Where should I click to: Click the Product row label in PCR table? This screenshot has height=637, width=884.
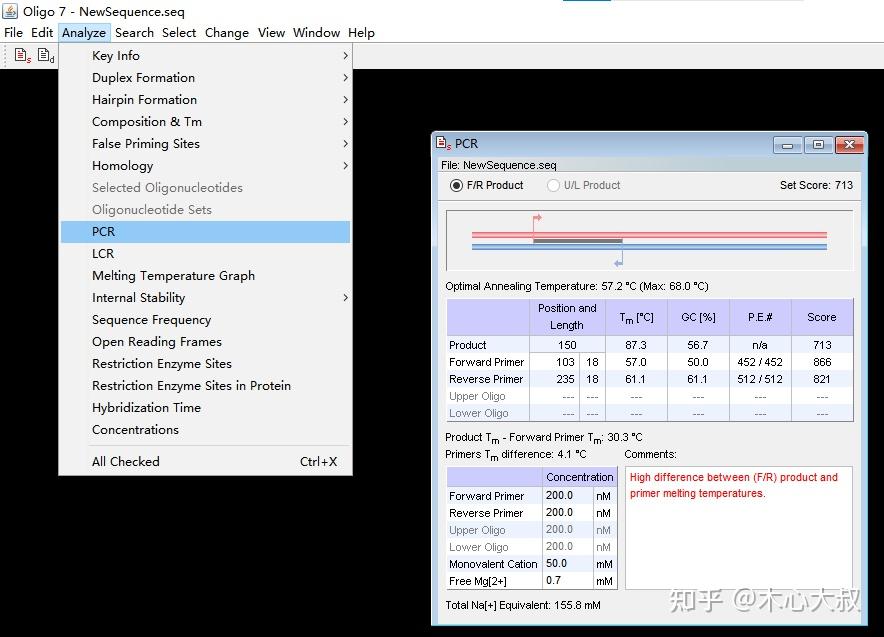(x=467, y=345)
